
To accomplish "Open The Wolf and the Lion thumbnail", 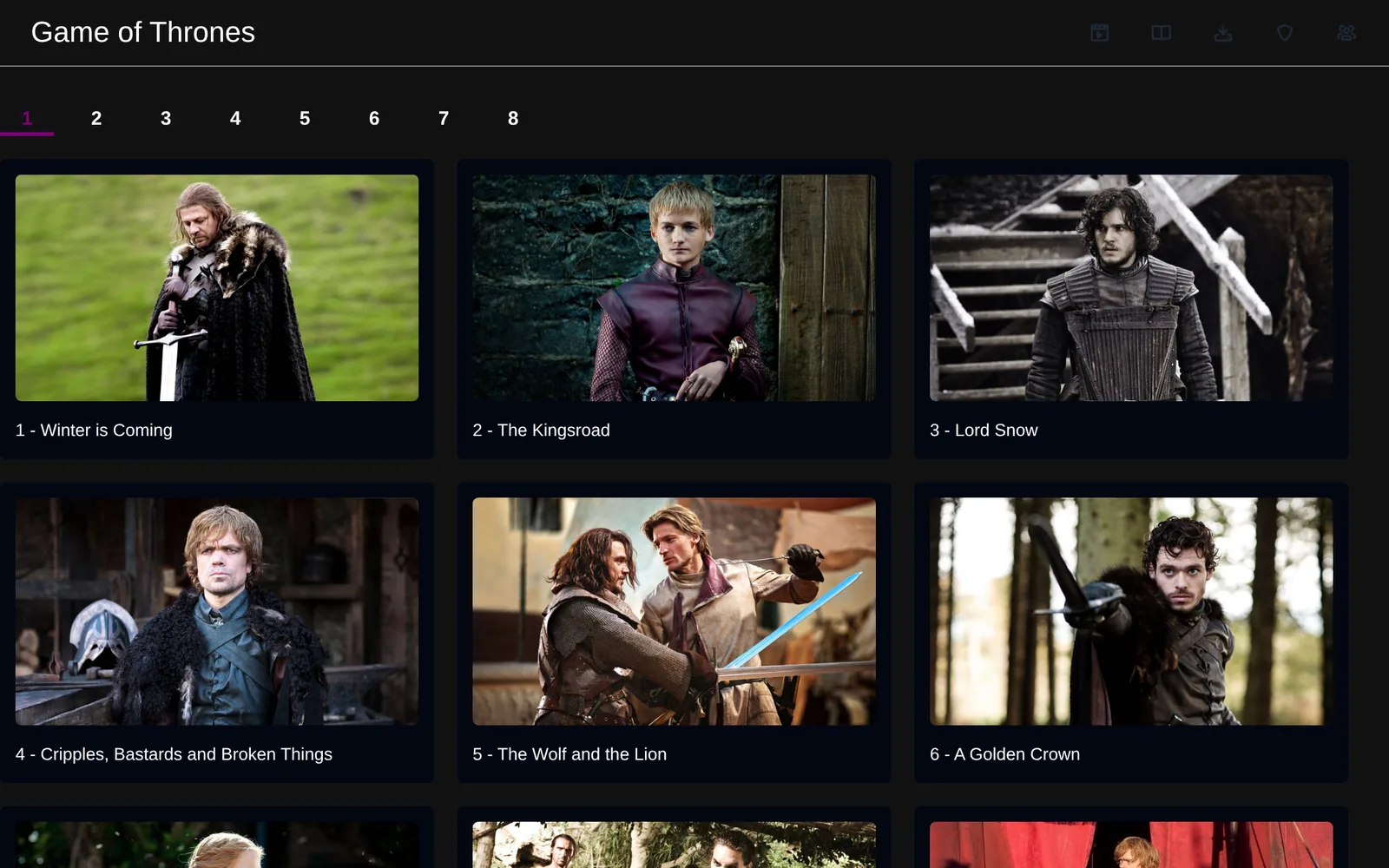I will tap(674, 611).
